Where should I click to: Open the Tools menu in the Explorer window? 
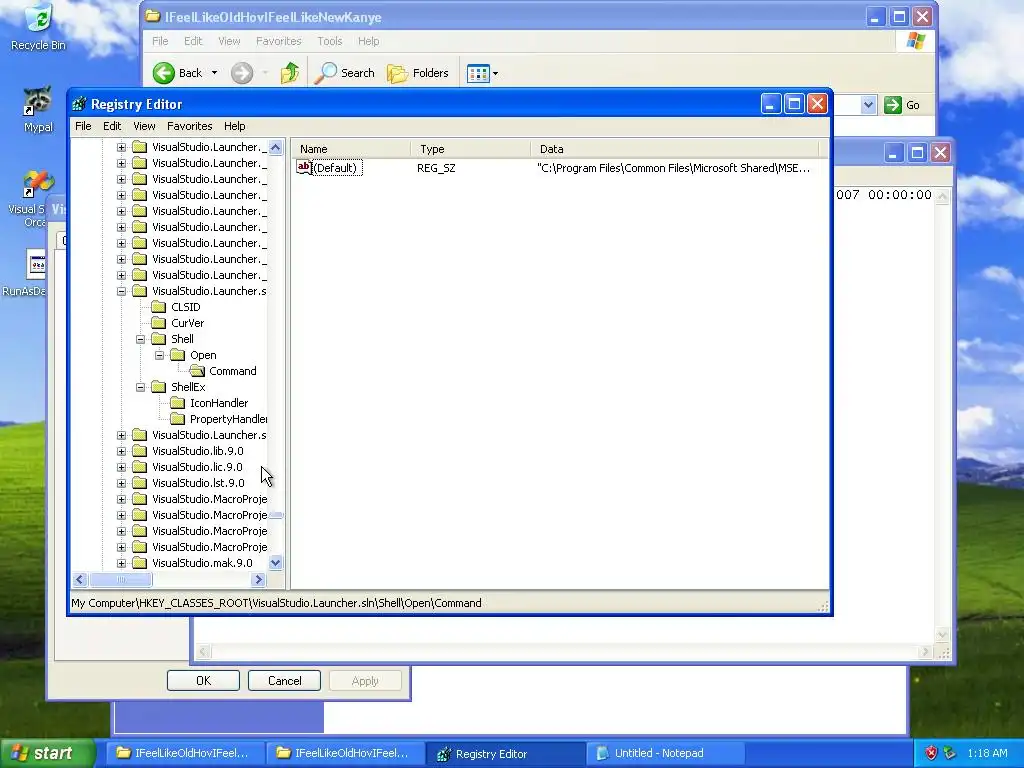click(330, 41)
